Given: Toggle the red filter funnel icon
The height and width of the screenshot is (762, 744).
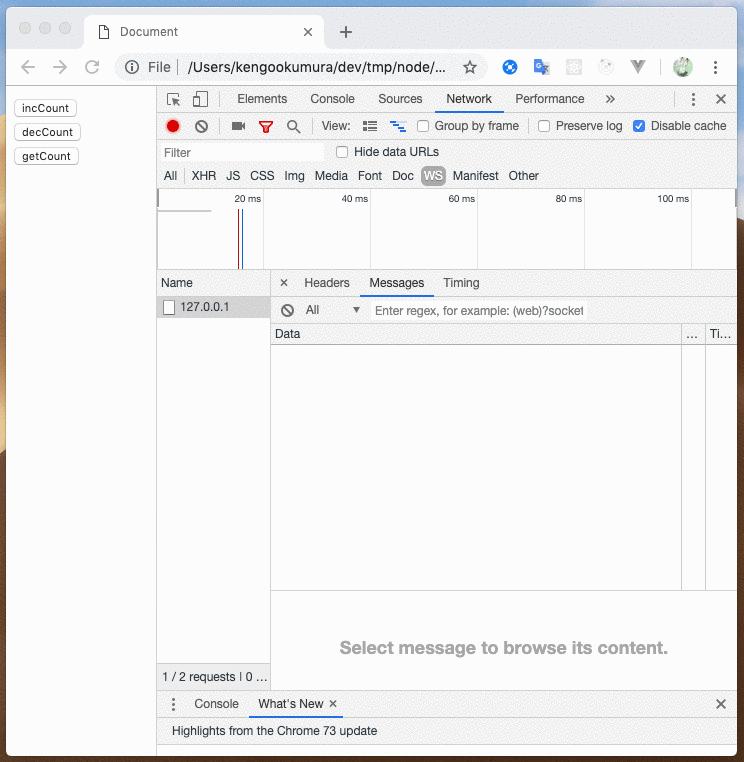Looking at the screenshot, I should (x=266, y=127).
